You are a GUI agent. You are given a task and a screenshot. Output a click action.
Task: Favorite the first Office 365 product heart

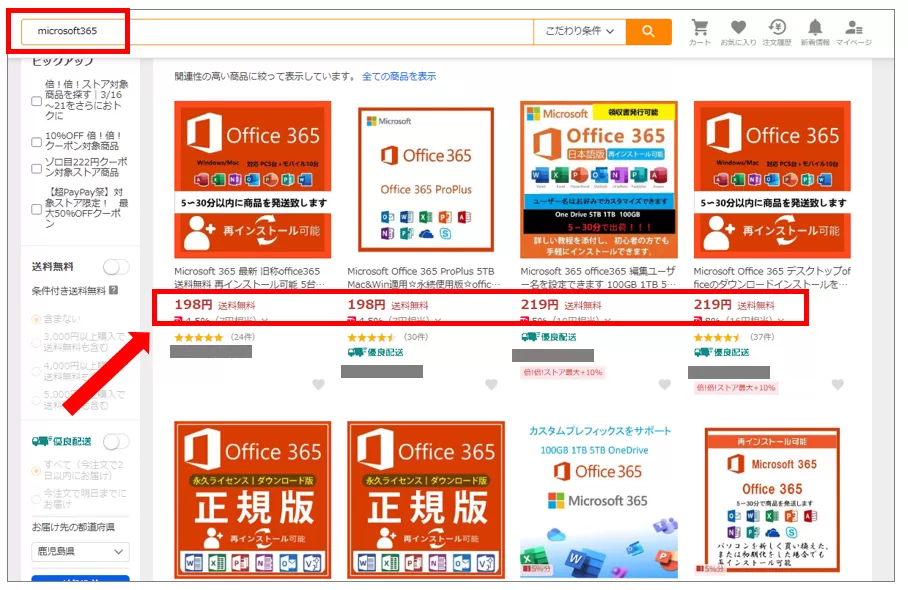coord(318,384)
